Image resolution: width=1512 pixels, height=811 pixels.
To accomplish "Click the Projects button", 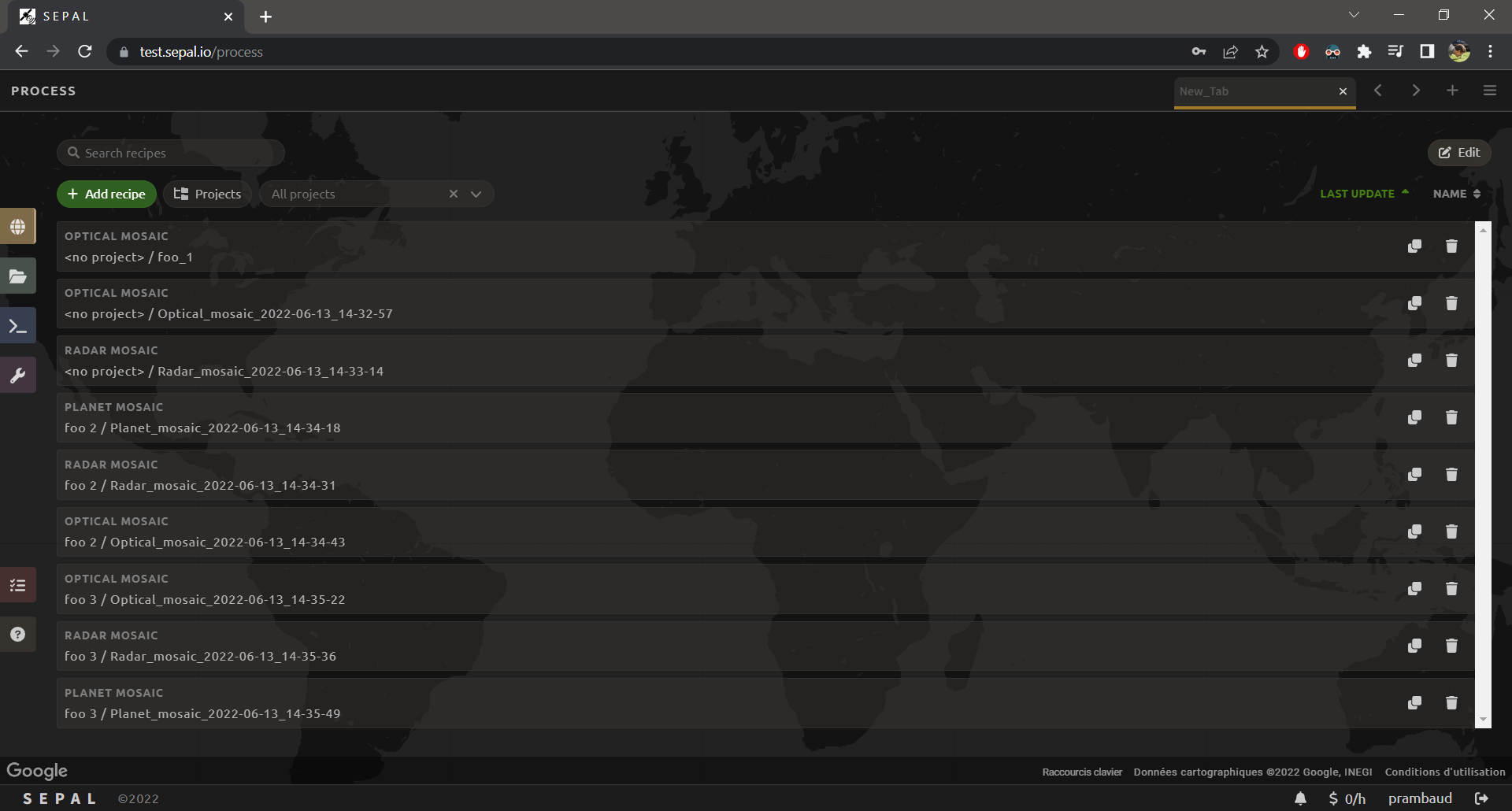I will [x=207, y=194].
